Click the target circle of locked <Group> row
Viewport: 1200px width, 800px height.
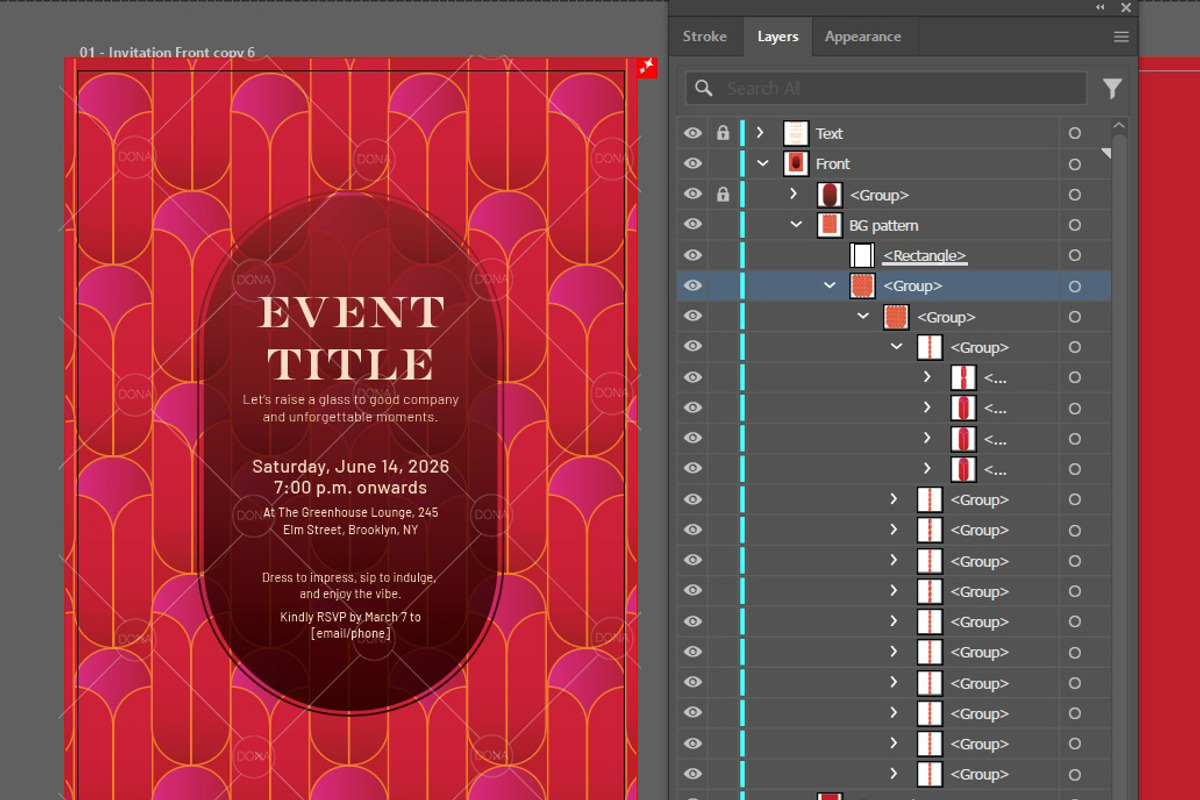pos(1075,194)
